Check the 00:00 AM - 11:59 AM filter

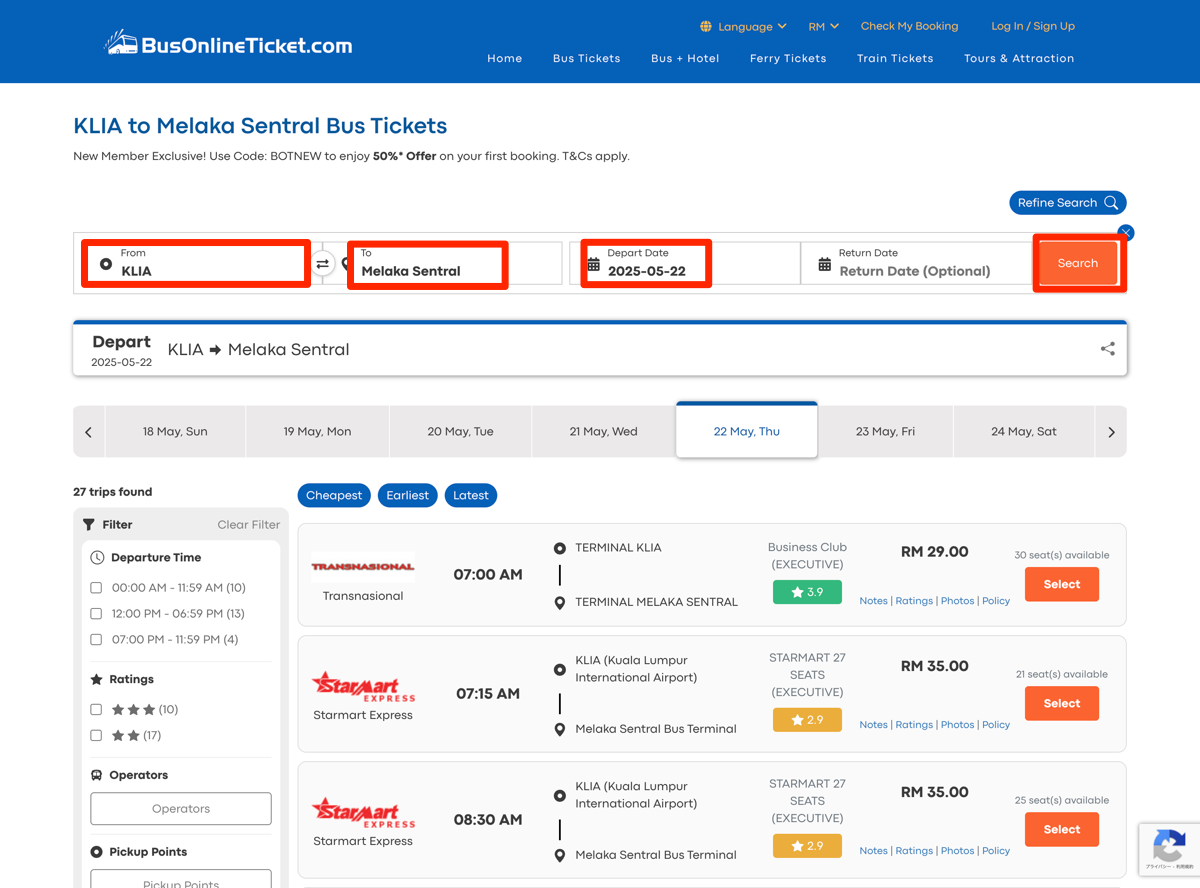97,588
